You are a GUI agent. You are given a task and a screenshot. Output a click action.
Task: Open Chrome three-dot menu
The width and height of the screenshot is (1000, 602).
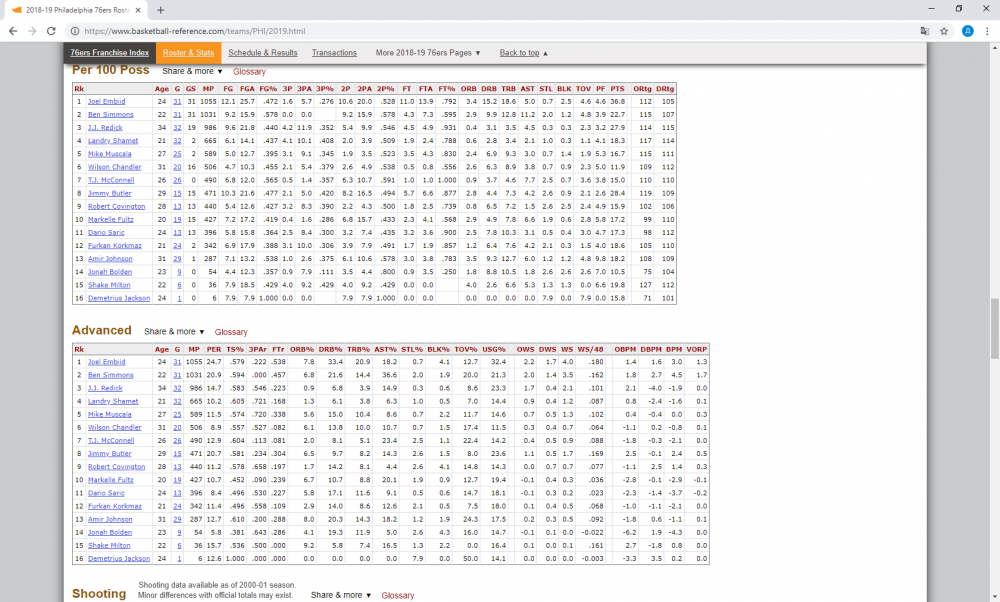[x=985, y=31]
